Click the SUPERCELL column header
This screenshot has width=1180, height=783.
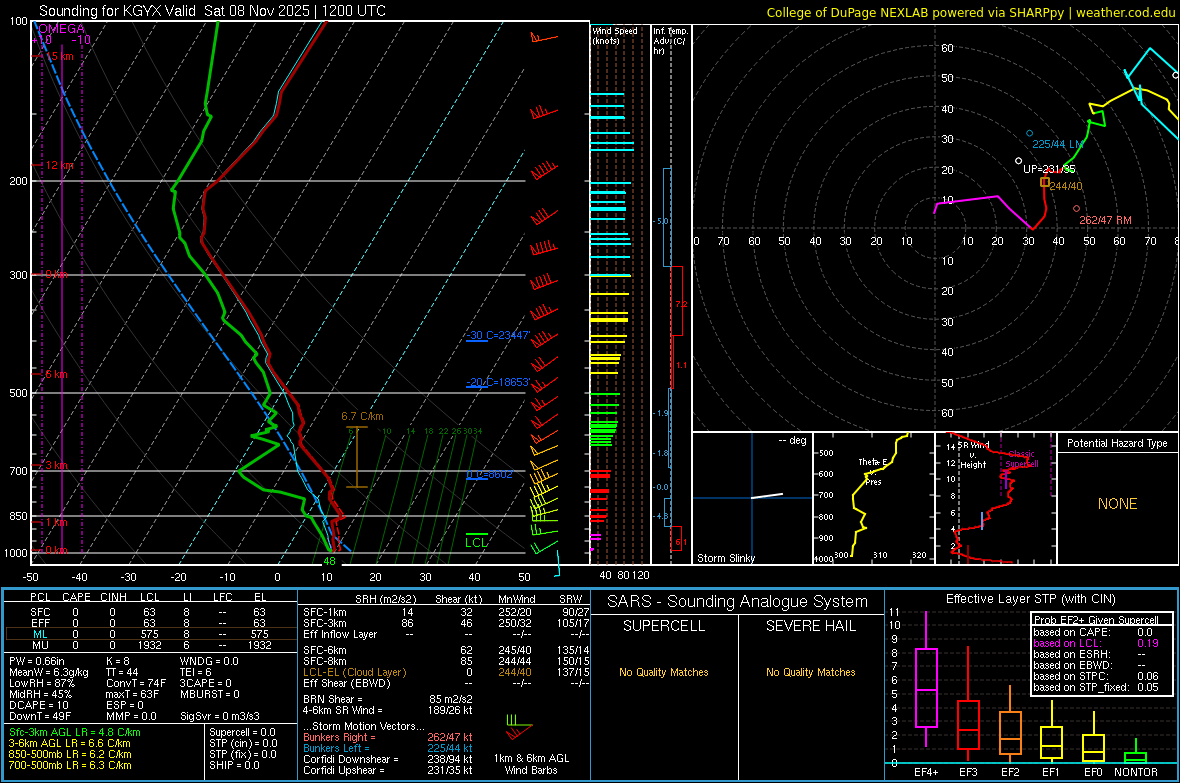point(664,626)
